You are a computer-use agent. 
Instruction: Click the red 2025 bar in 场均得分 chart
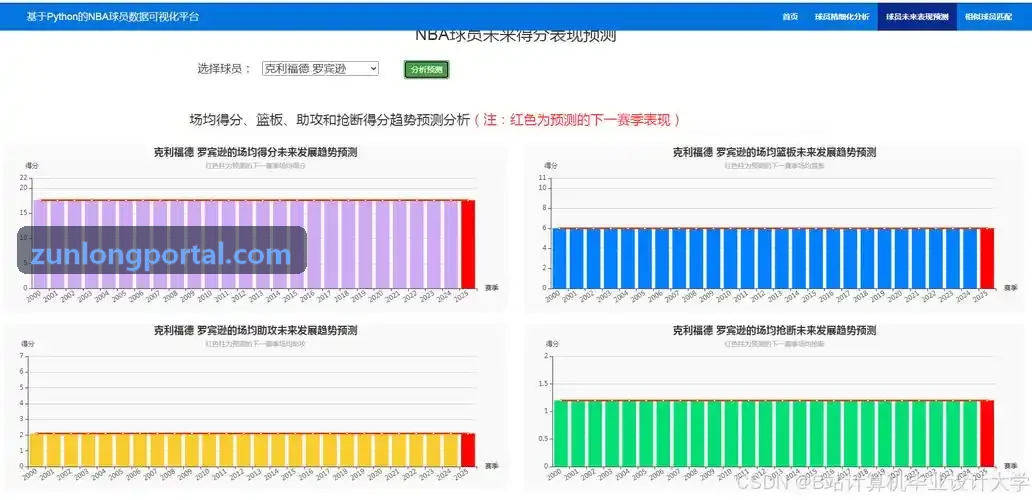tap(468, 244)
